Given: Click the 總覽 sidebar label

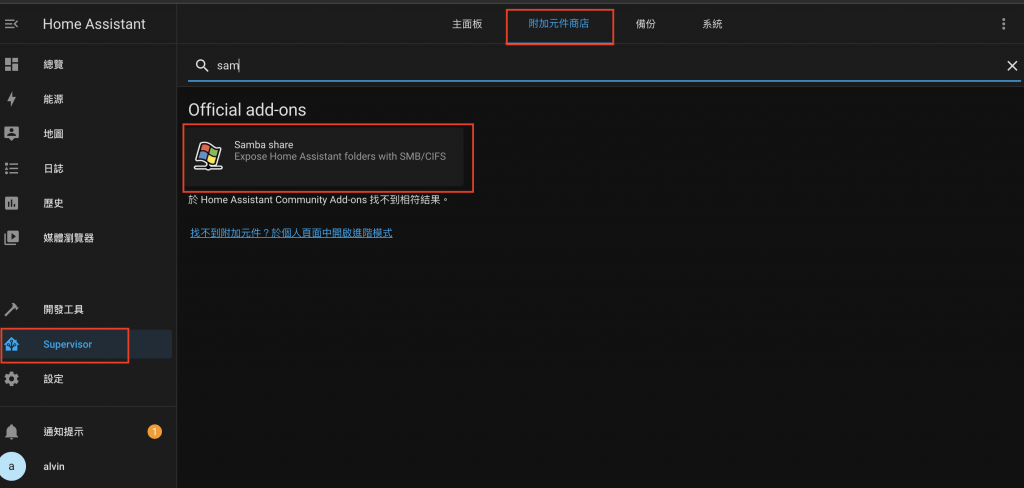Looking at the screenshot, I should [54, 65].
